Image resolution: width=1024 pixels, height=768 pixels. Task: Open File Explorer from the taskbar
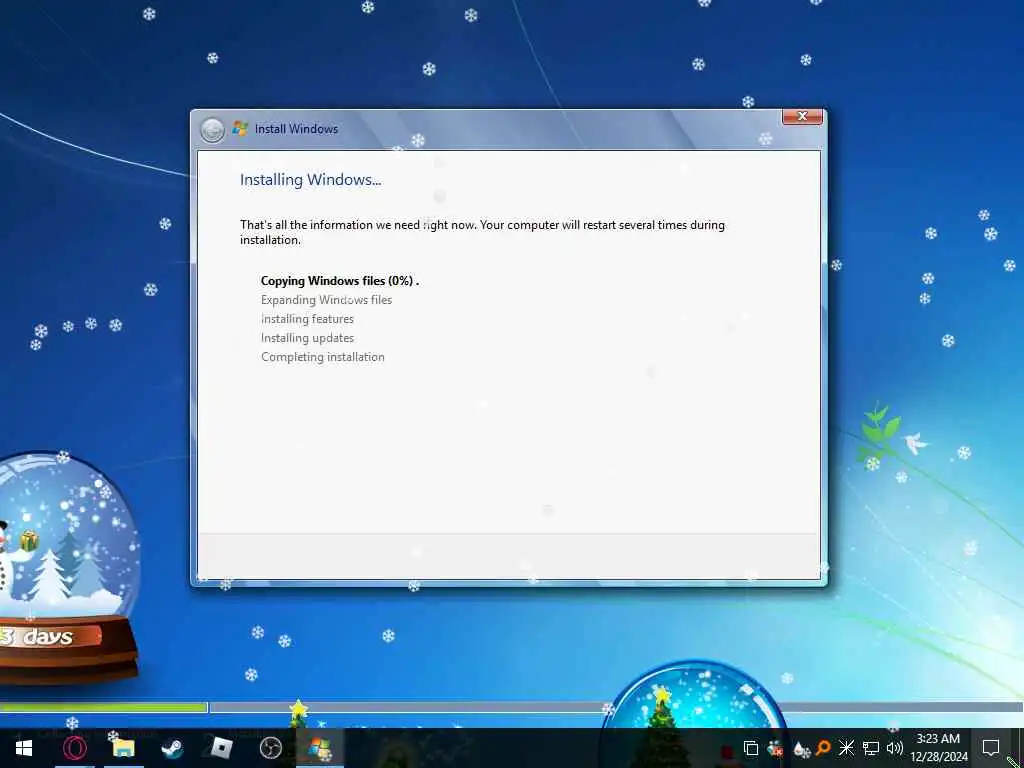point(123,748)
